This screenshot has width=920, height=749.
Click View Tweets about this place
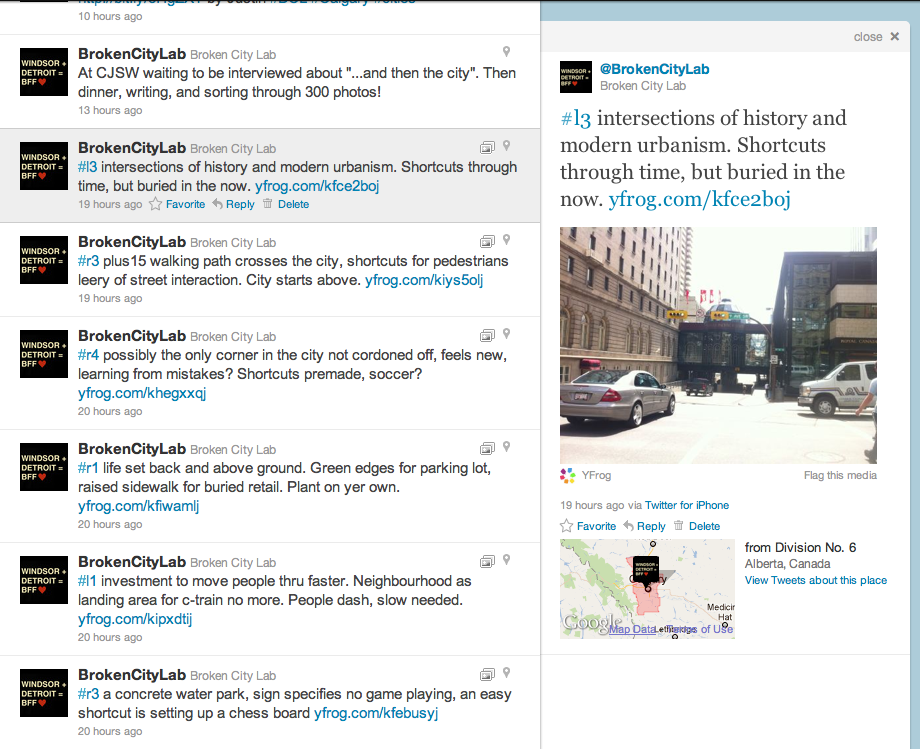pyautogui.click(x=816, y=580)
